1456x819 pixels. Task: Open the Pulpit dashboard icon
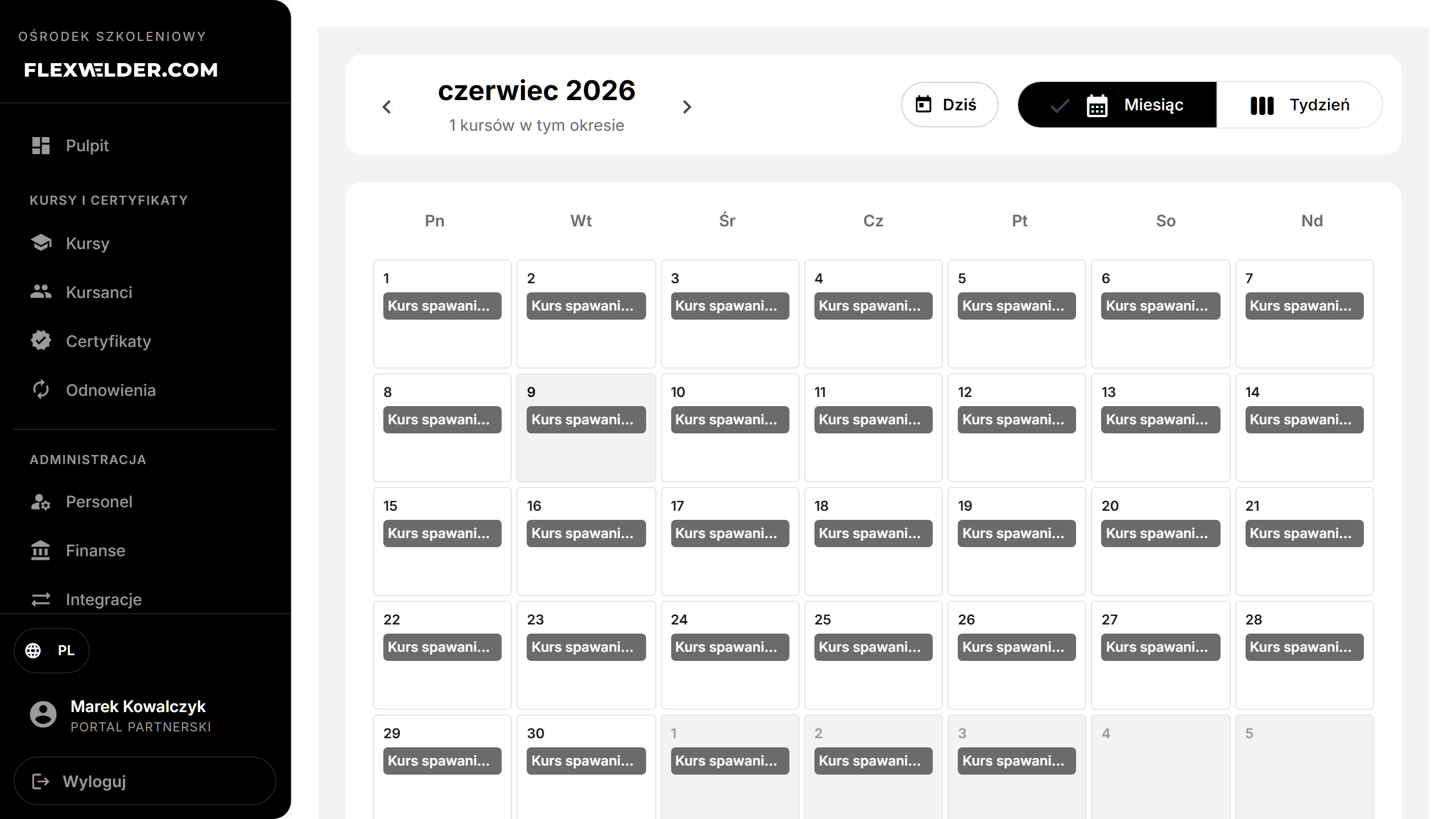coord(41,146)
